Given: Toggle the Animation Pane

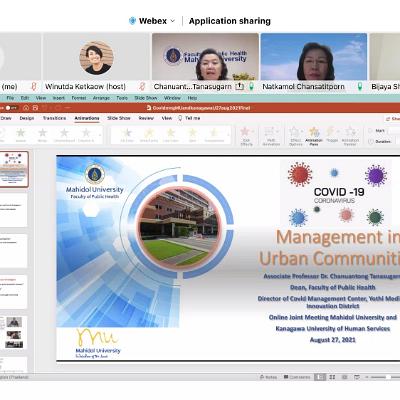Looking at the screenshot, I should 314,136.
